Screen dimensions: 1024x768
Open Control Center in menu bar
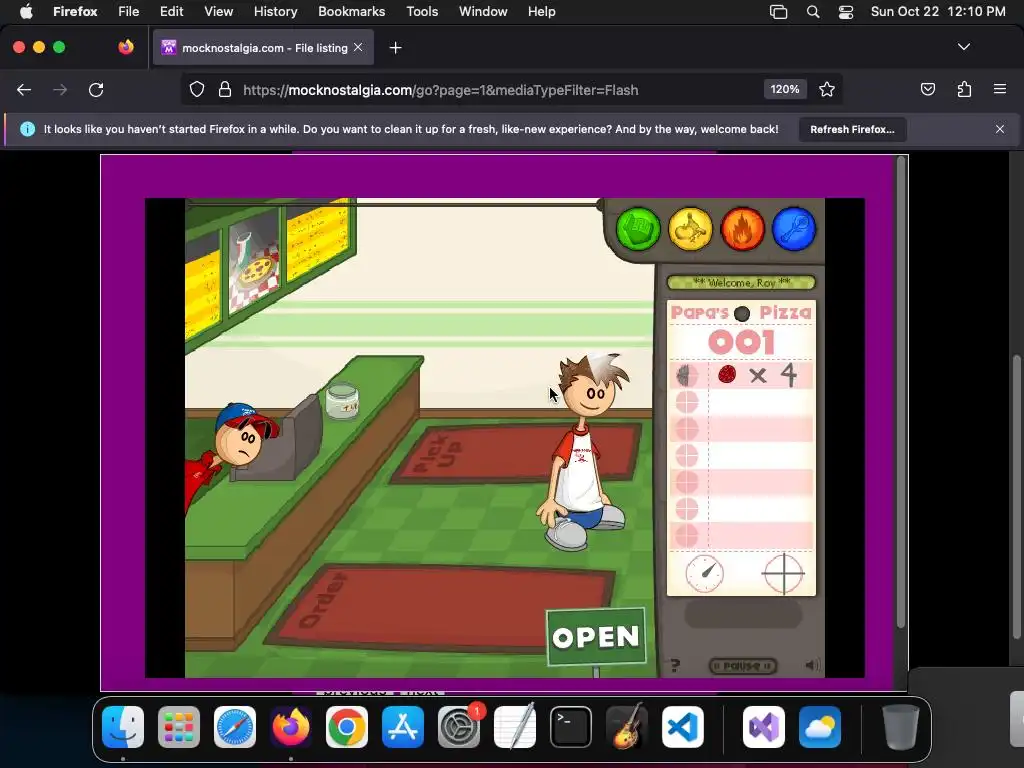846,12
